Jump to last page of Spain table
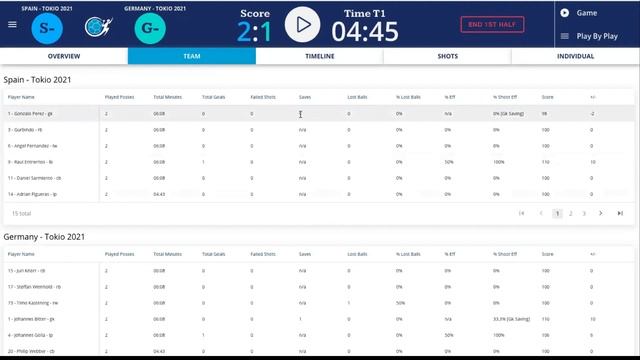The image size is (640, 360). click(x=620, y=213)
